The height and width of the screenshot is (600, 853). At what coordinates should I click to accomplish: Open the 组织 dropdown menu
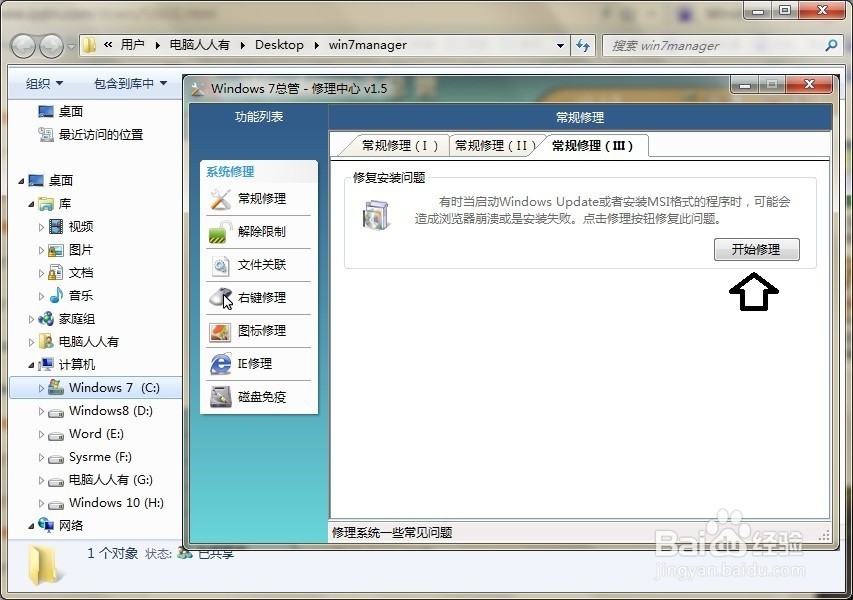(44, 83)
